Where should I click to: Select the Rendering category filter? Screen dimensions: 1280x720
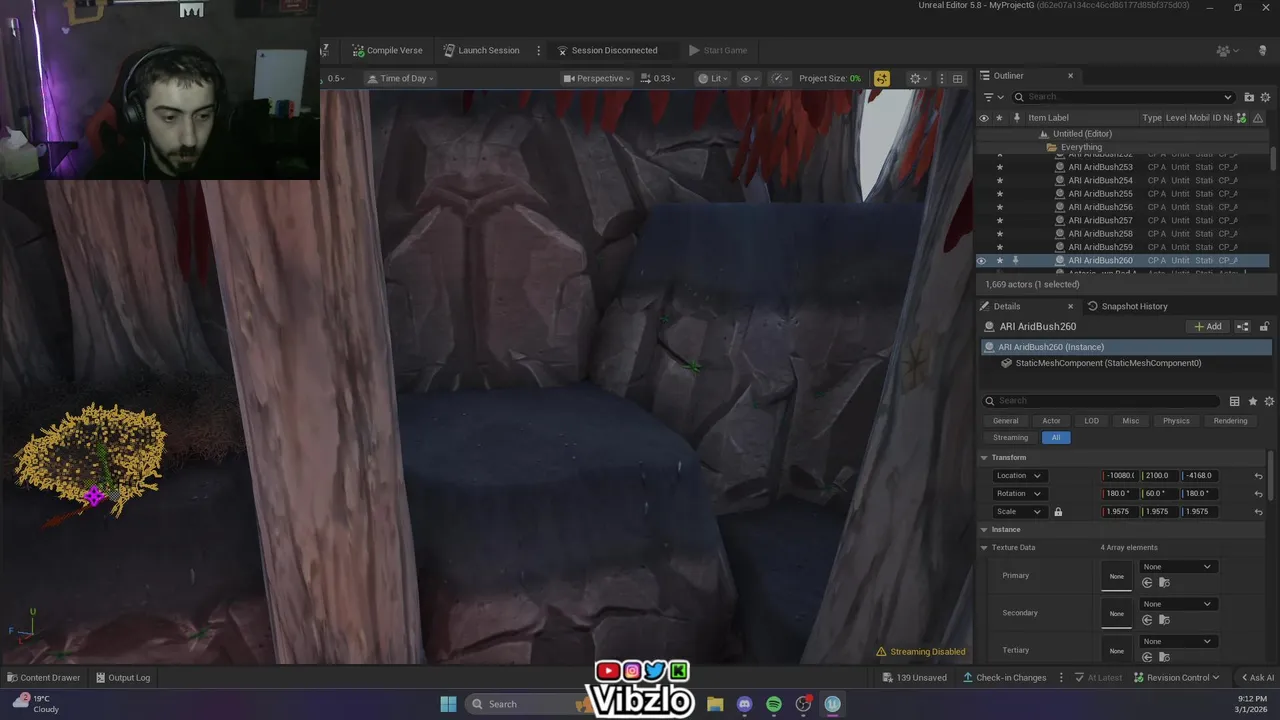tap(1230, 421)
